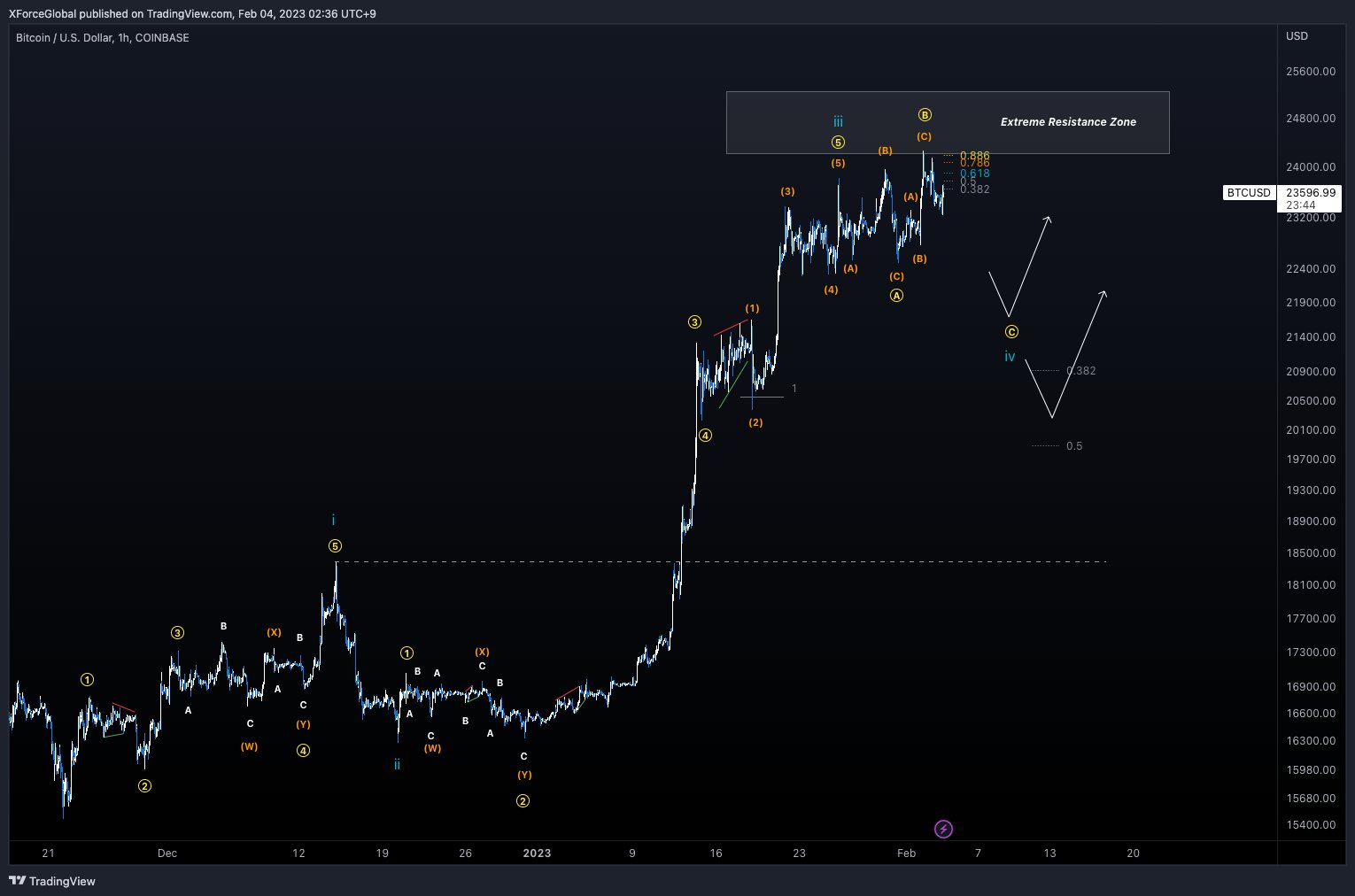Click the TradingView logo icon
The height and width of the screenshot is (896, 1355).
click(x=16, y=882)
